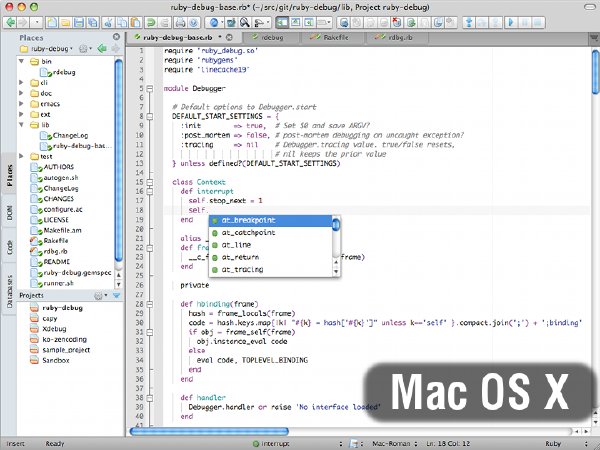Toggle the right pane visibility button
Screen dimensions: 600x450
coord(309,22)
